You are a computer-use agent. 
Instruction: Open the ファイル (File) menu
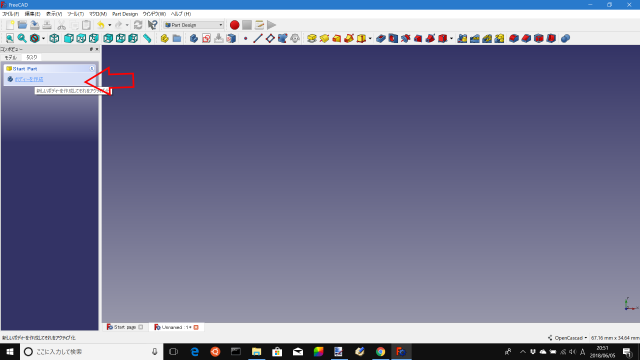tap(11, 14)
